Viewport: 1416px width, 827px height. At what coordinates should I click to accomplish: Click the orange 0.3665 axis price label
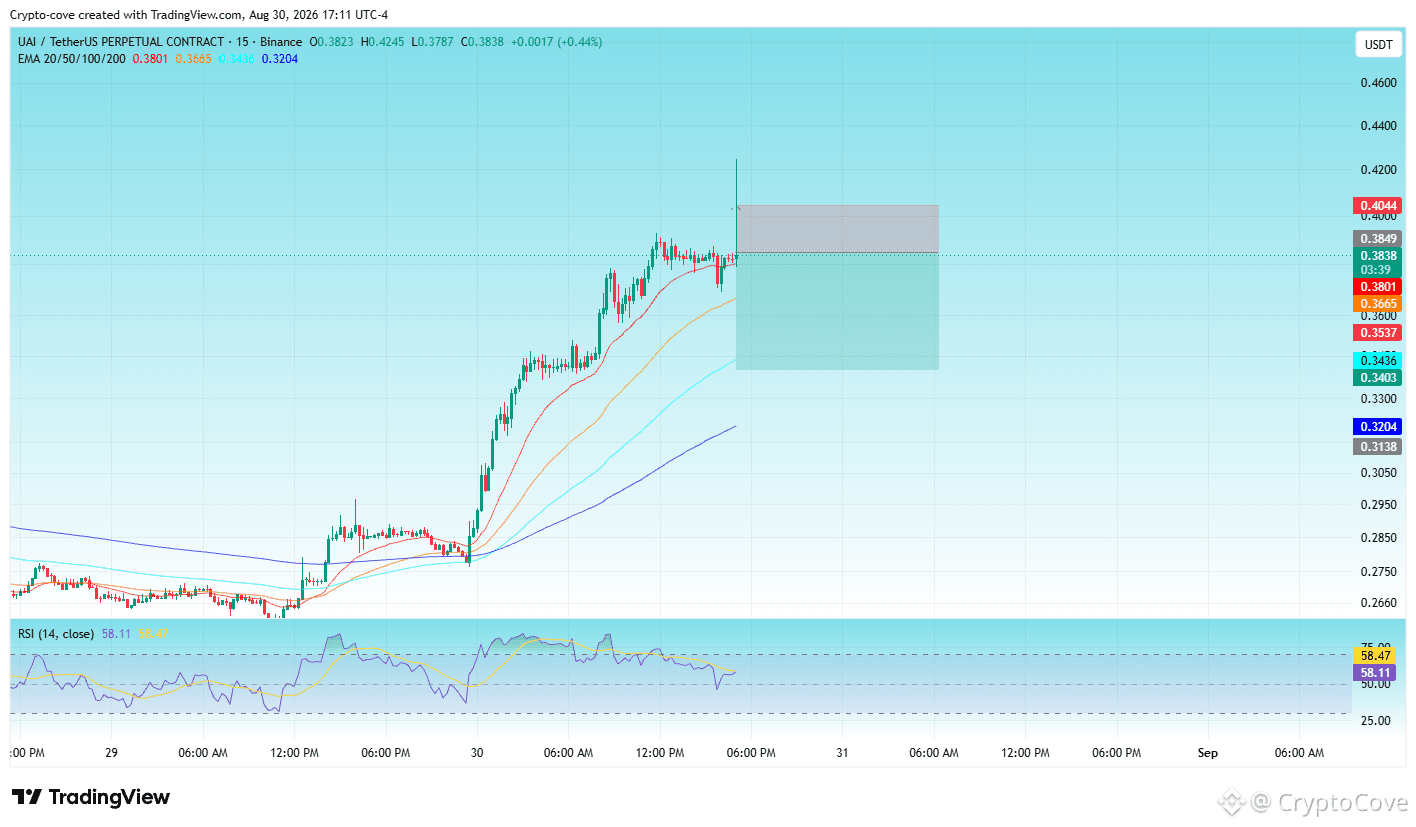[1377, 303]
